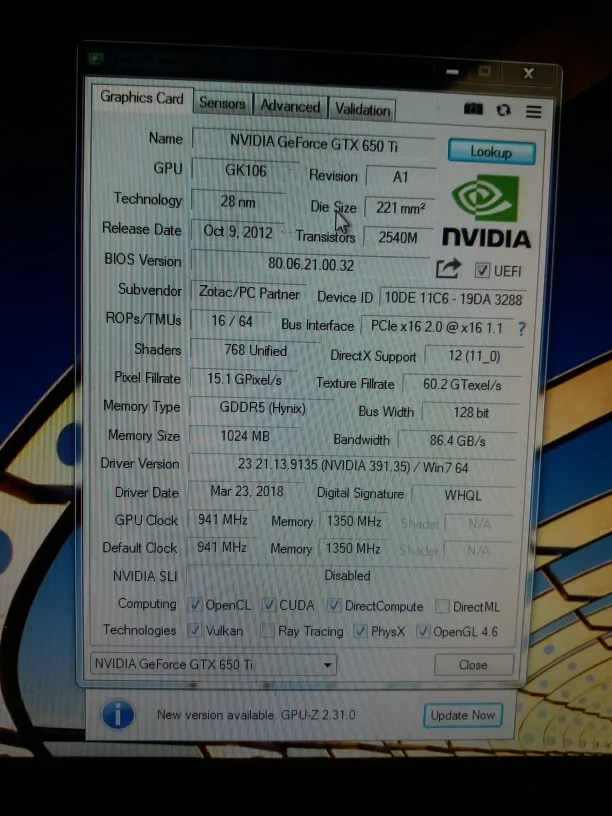The image size is (612, 816).
Task: Minimize the GPU-Z window
Action: pyautogui.click(x=452, y=72)
